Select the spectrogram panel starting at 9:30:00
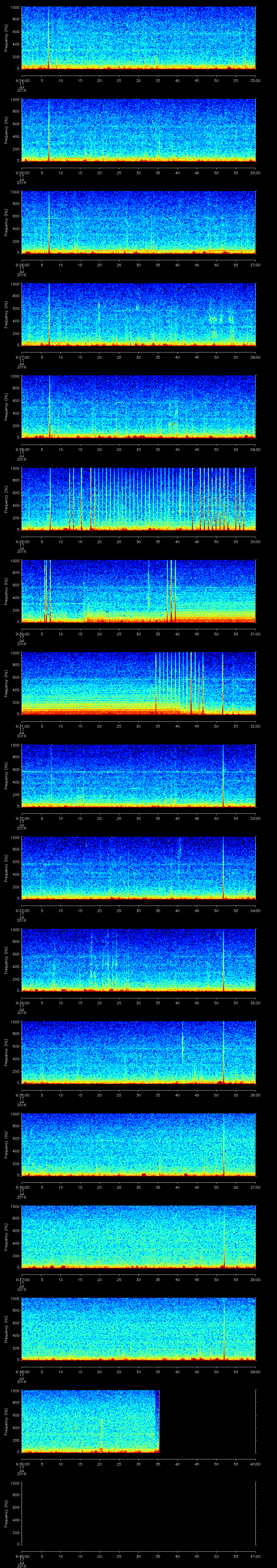This screenshot has width=277, height=1568. 139,592
